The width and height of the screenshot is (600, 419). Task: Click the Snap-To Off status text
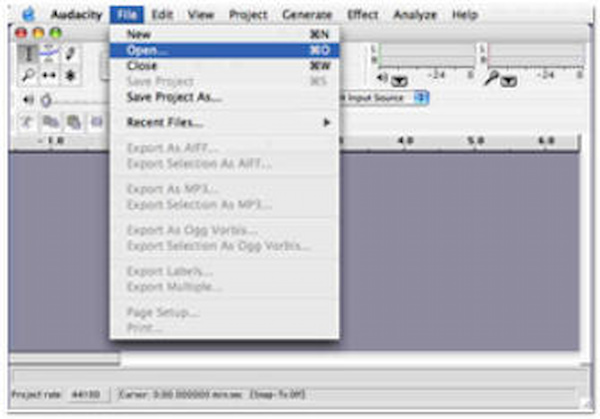pyautogui.click(x=278, y=394)
